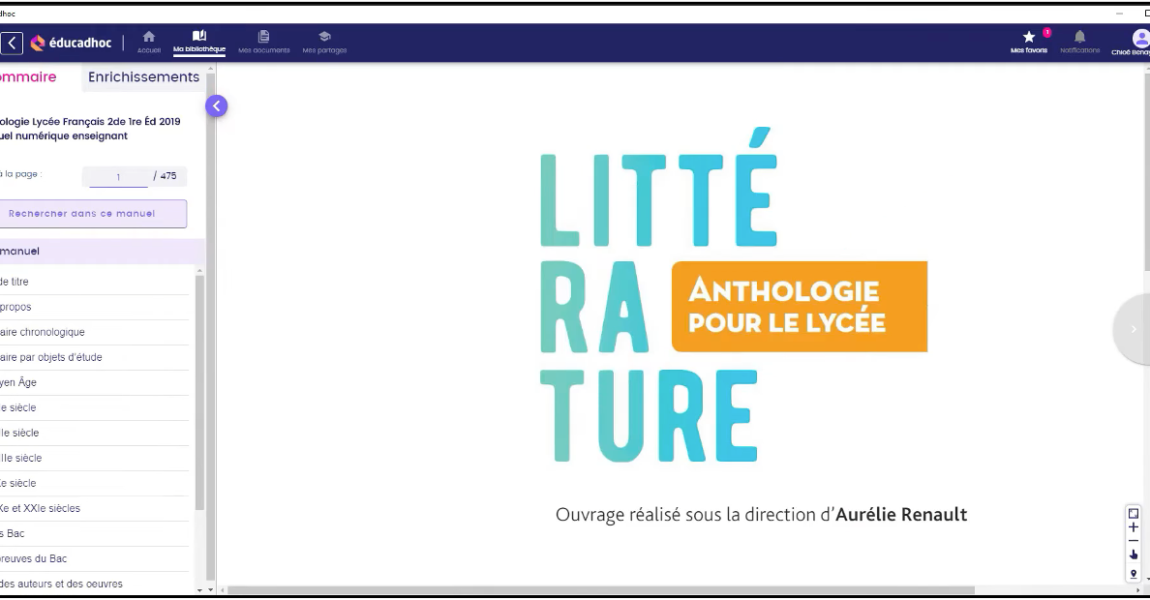This screenshot has height=600, width=1150.
Task: Go to Accueil home icon
Action: tap(149, 41)
